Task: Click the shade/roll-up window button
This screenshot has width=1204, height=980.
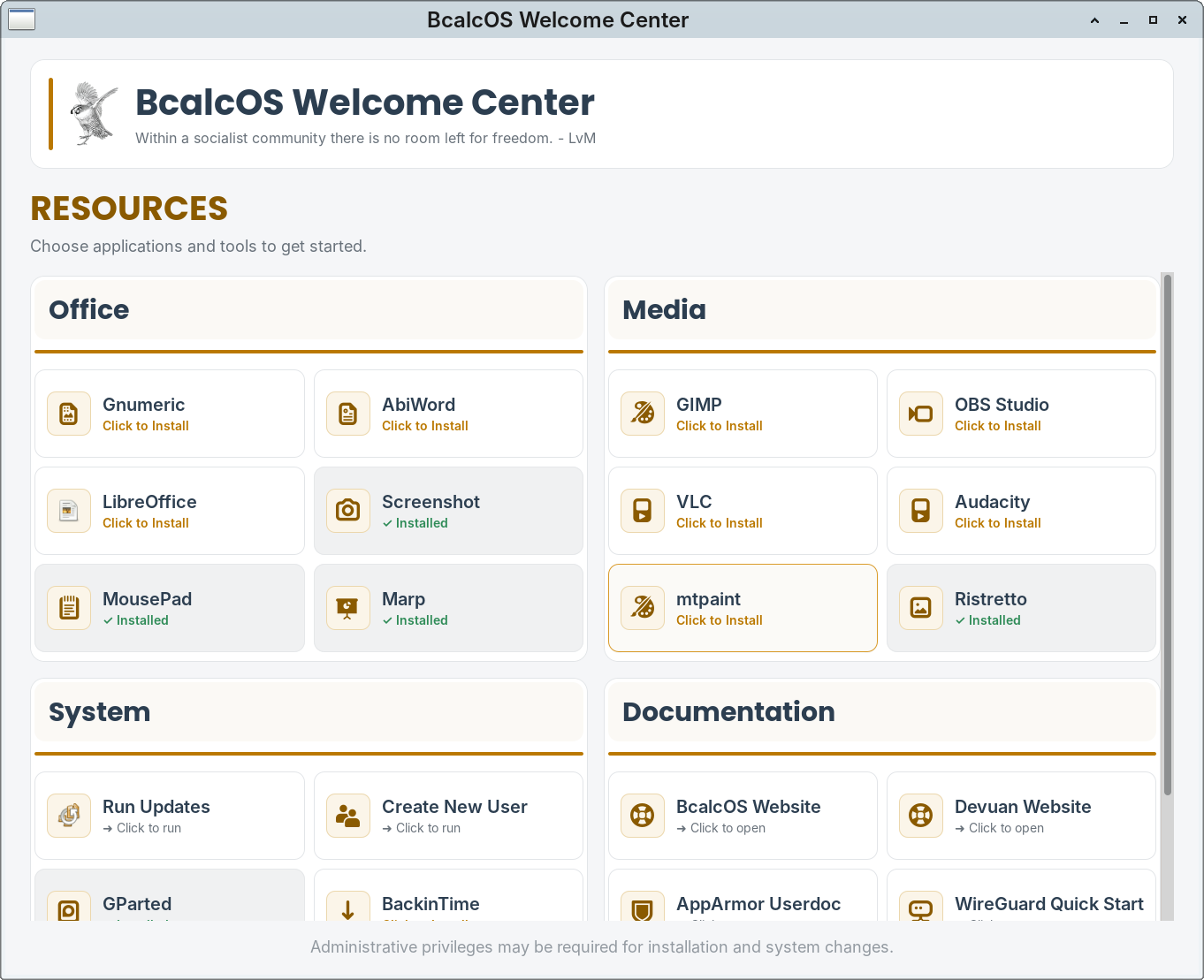Action: coord(1094,19)
